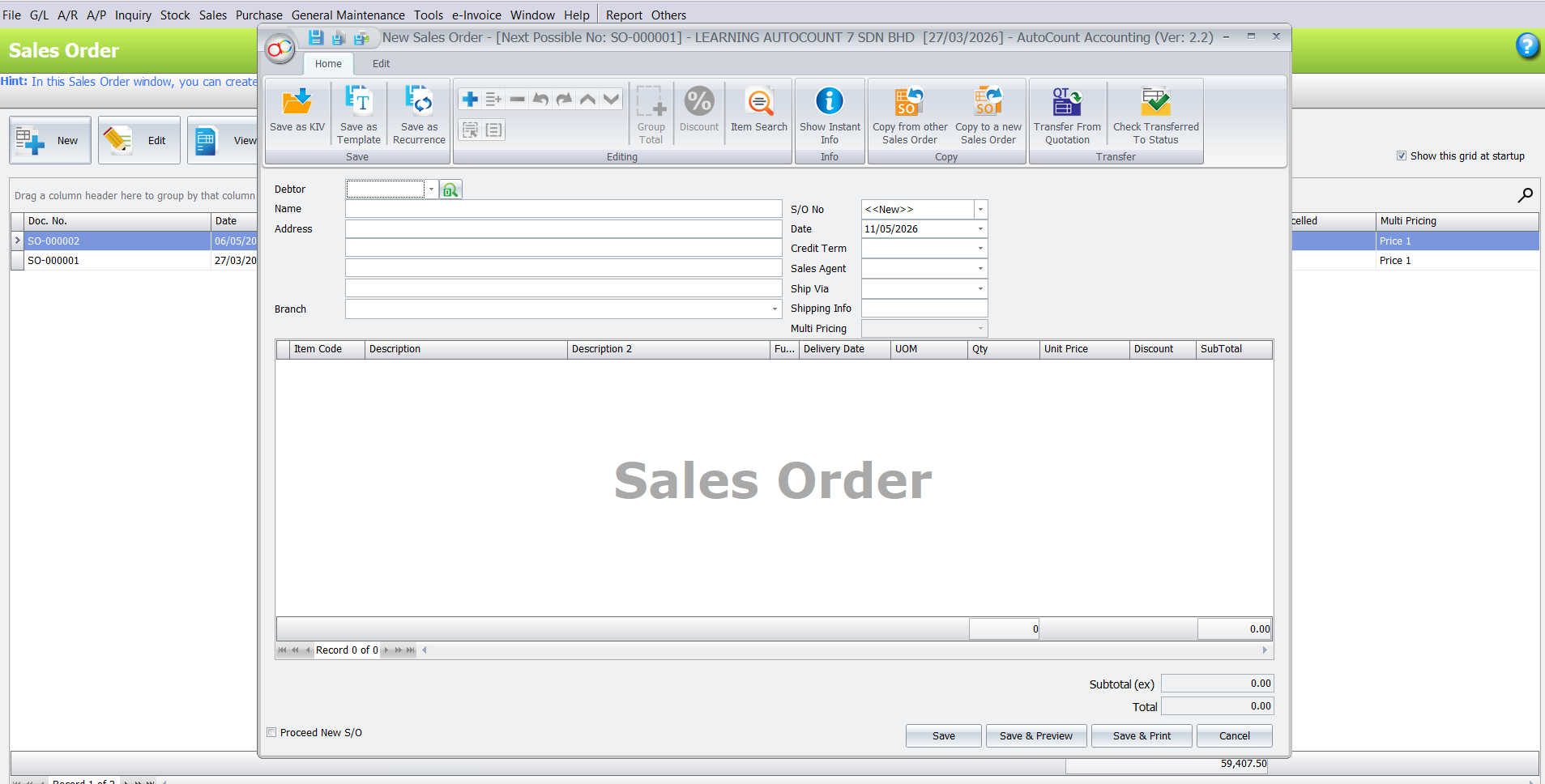This screenshot has height=784, width=1545.
Task: Click Check Transferred To Status icon
Action: [x=1155, y=101]
